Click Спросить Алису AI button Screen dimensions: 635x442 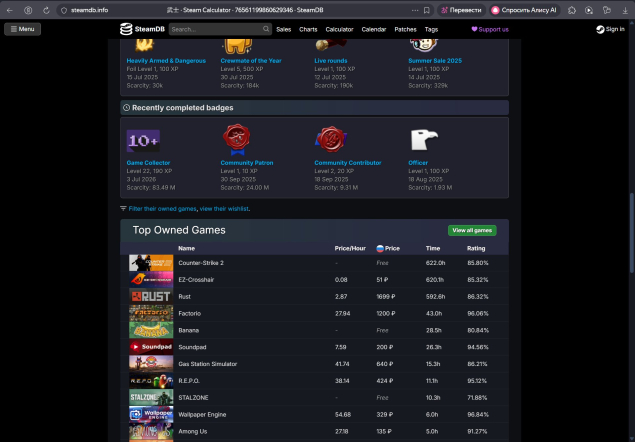(524, 10)
